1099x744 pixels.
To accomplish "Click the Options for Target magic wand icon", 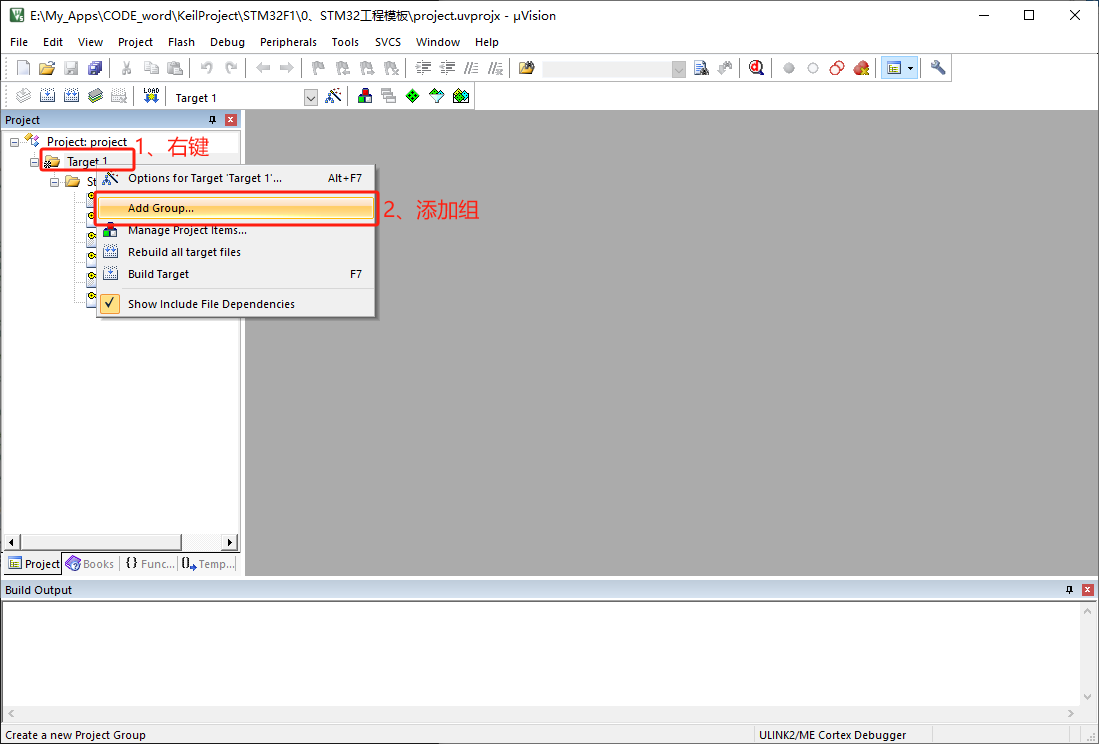I will pyautogui.click(x=334, y=96).
